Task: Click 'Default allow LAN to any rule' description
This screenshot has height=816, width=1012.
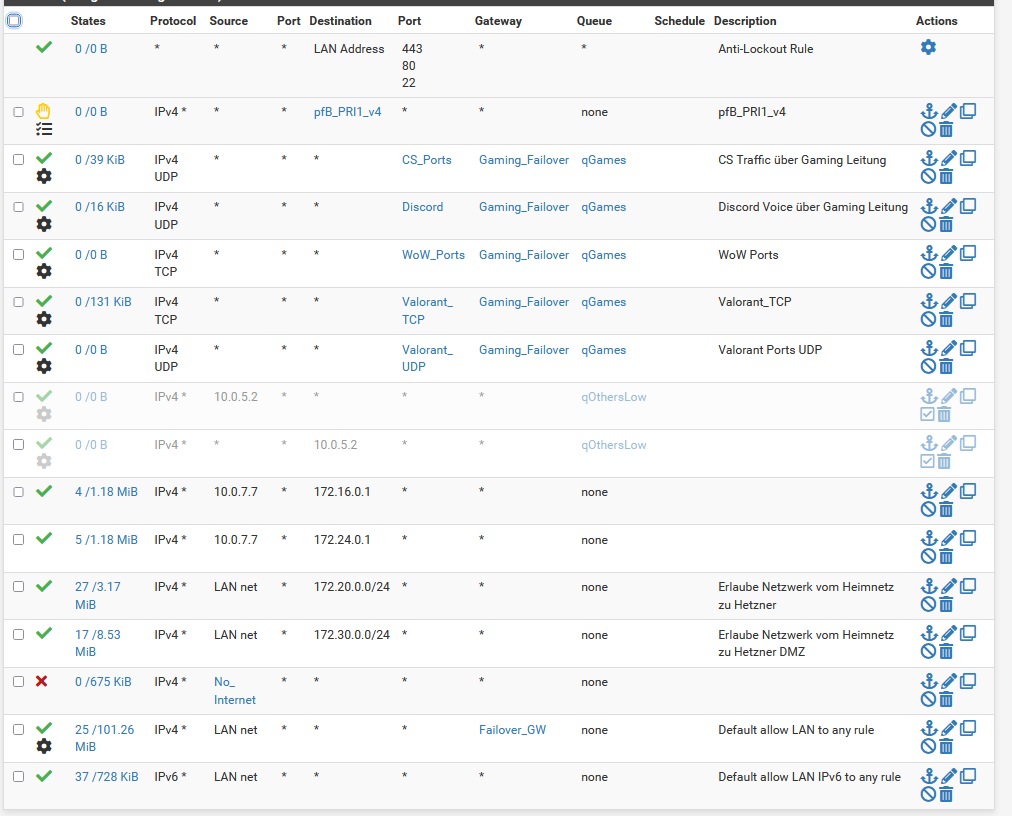Action: (796, 729)
